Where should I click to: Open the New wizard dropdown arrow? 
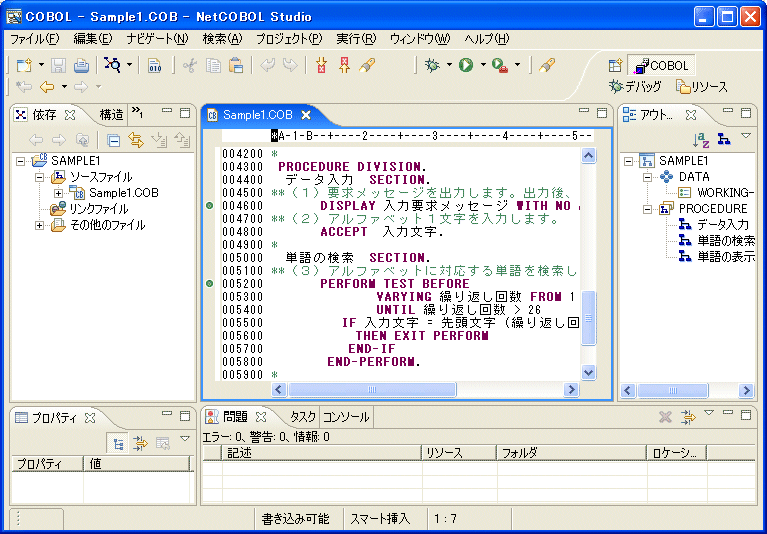[x=41, y=65]
